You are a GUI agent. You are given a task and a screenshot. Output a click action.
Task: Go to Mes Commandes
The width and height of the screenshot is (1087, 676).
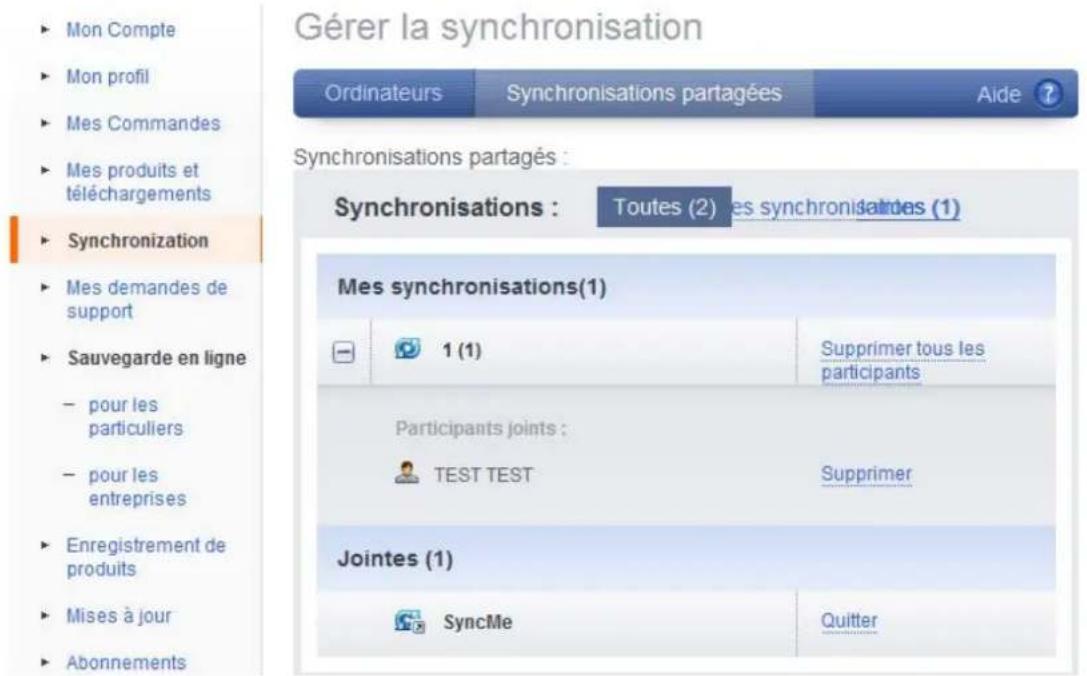coord(143,123)
